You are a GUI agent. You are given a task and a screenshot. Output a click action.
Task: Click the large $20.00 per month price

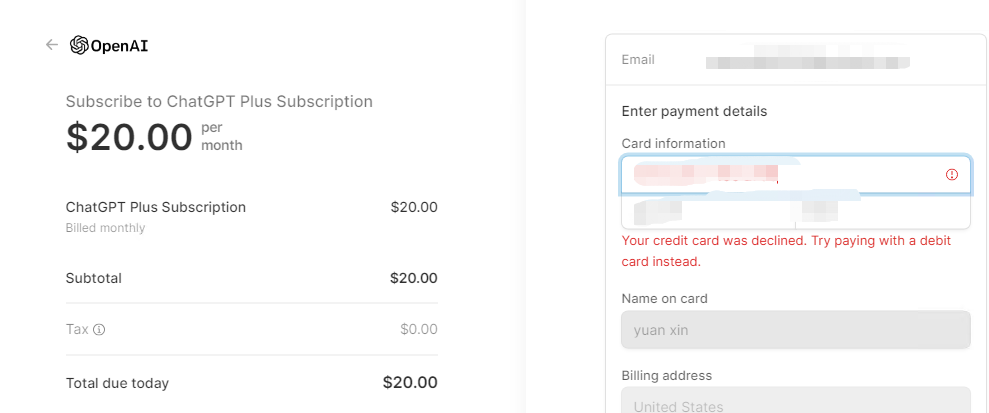click(x=129, y=137)
